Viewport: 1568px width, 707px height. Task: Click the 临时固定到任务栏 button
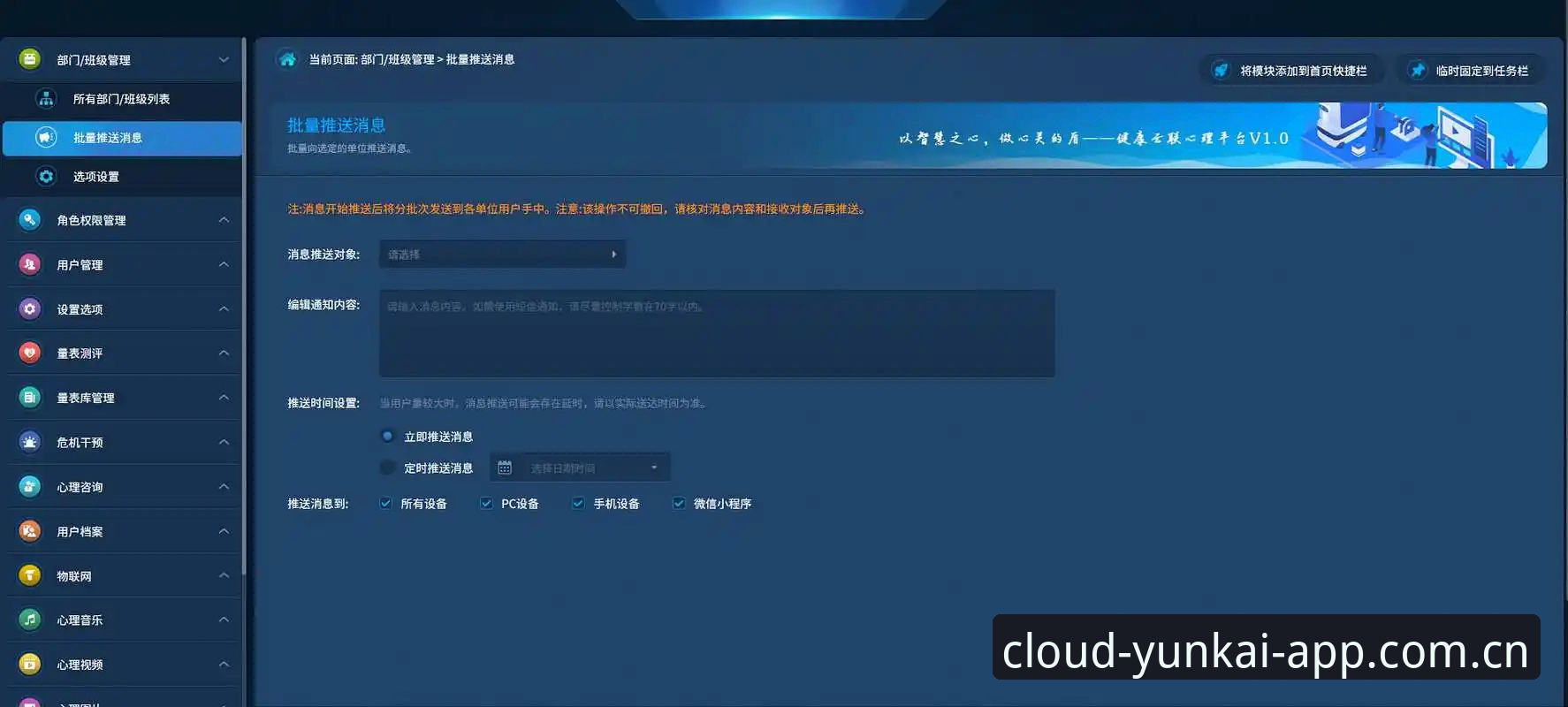(x=1471, y=70)
